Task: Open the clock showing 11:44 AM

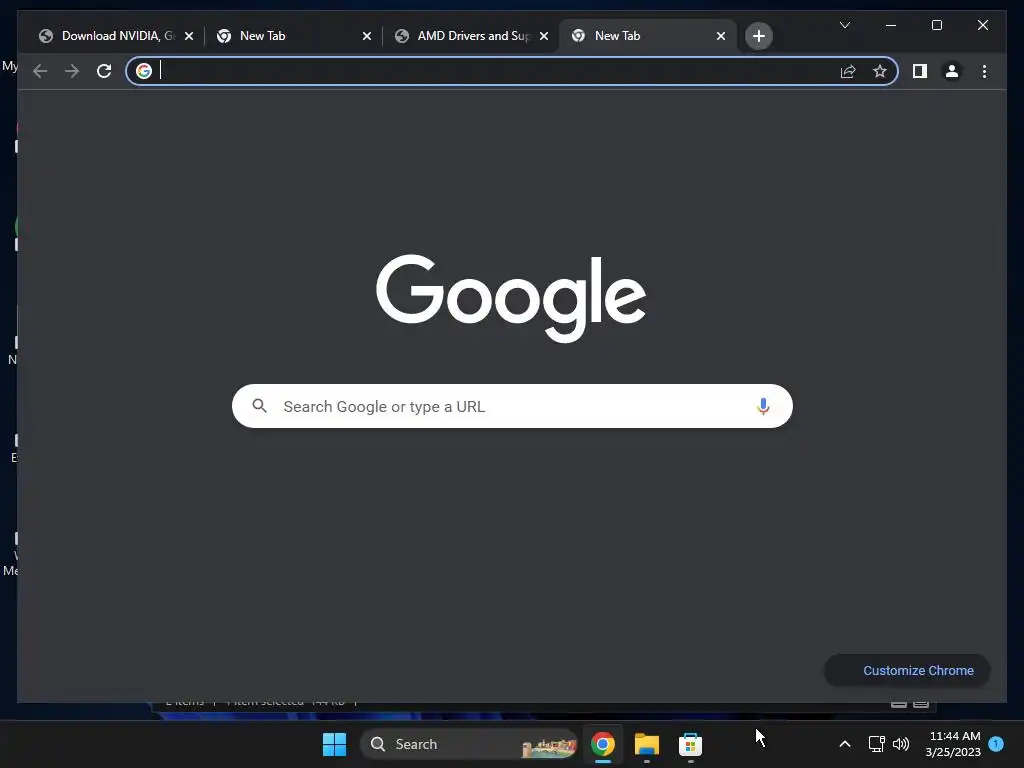Action: pyautogui.click(x=953, y=744)
